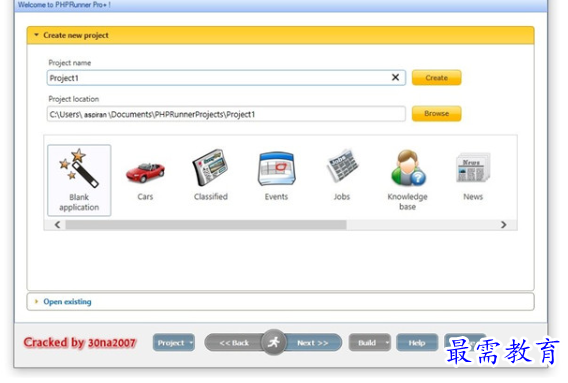
Task: Open the Build button dropdown arrow
Action: 387,342
